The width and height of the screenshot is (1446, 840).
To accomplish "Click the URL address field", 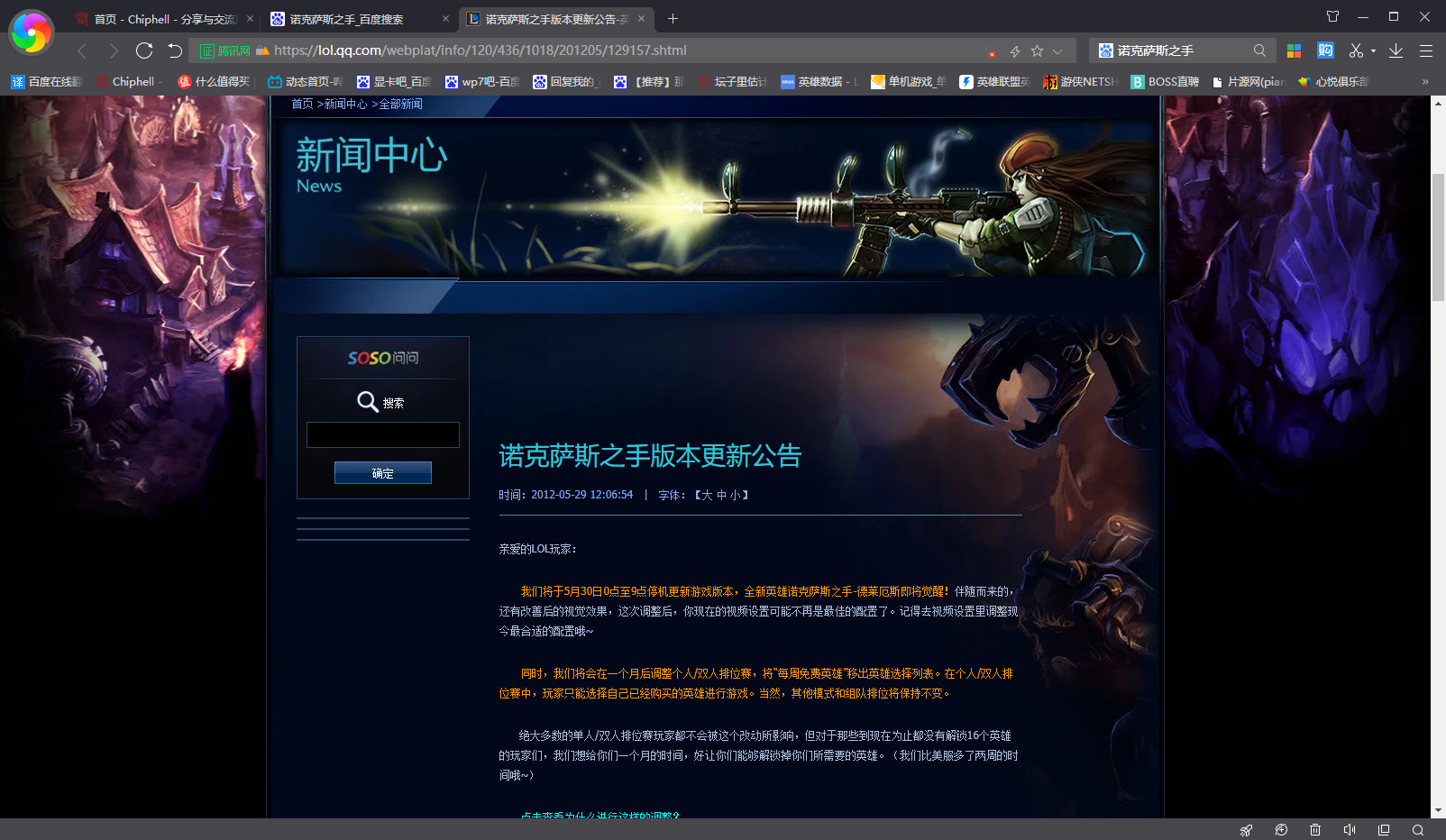I will (622, 50).
